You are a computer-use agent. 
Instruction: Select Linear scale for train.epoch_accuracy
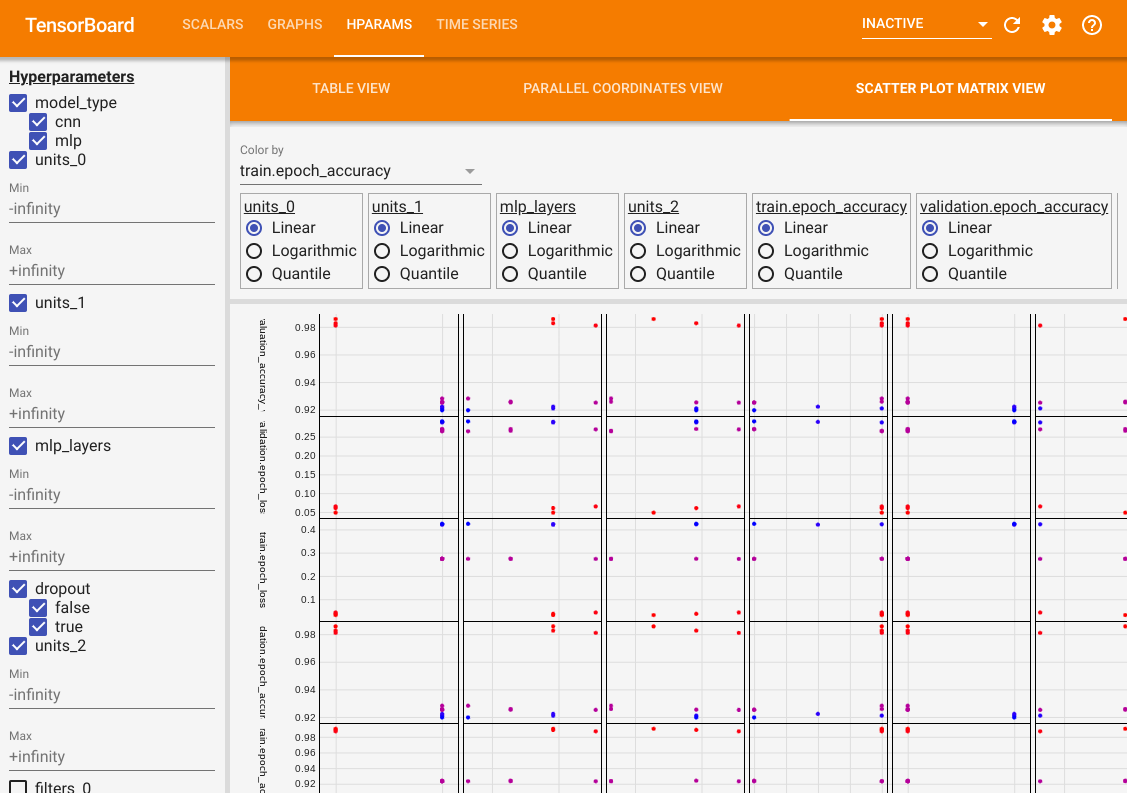pyautogui.click(x=765, y=228)
